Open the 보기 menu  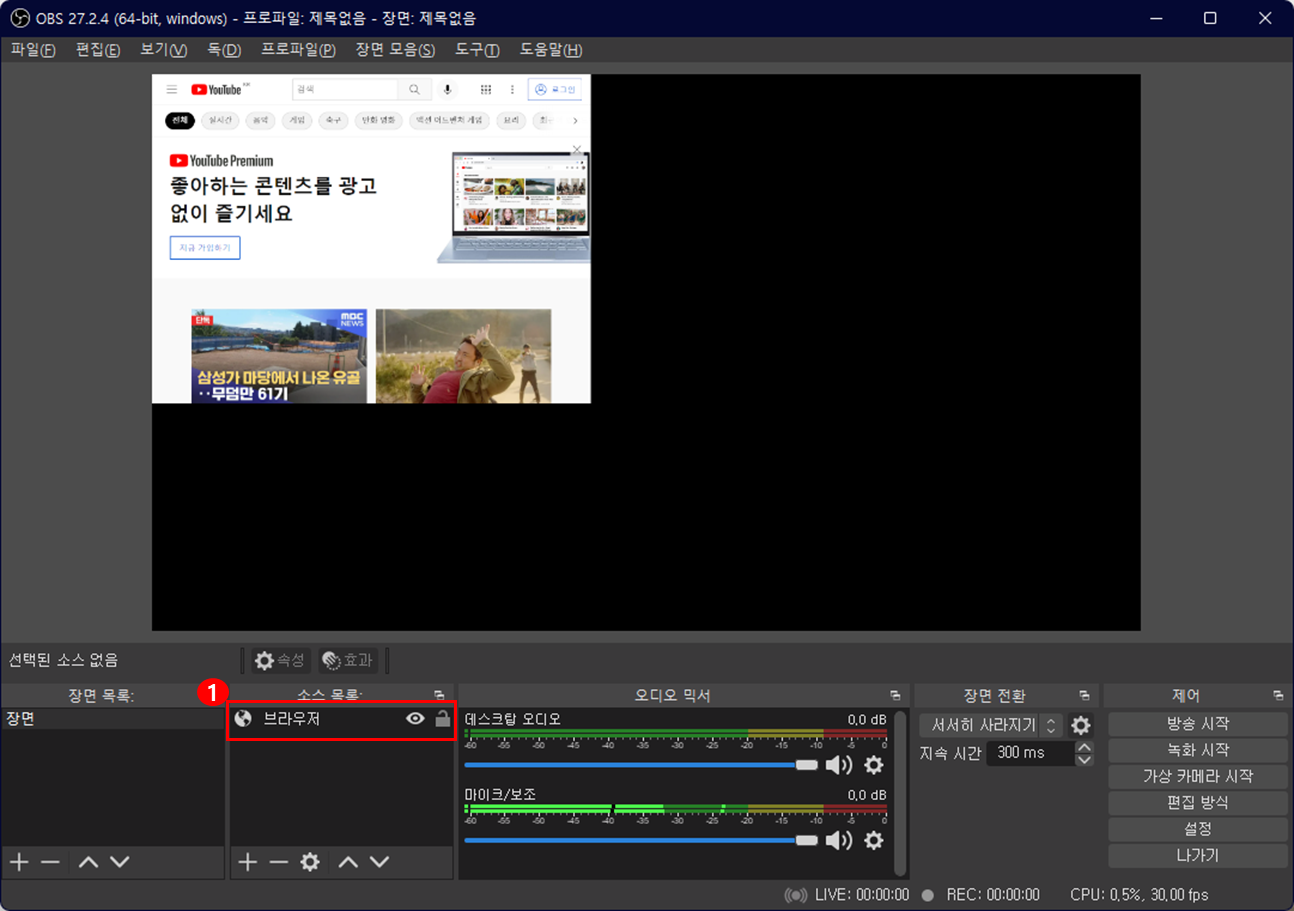coord(164,50)
